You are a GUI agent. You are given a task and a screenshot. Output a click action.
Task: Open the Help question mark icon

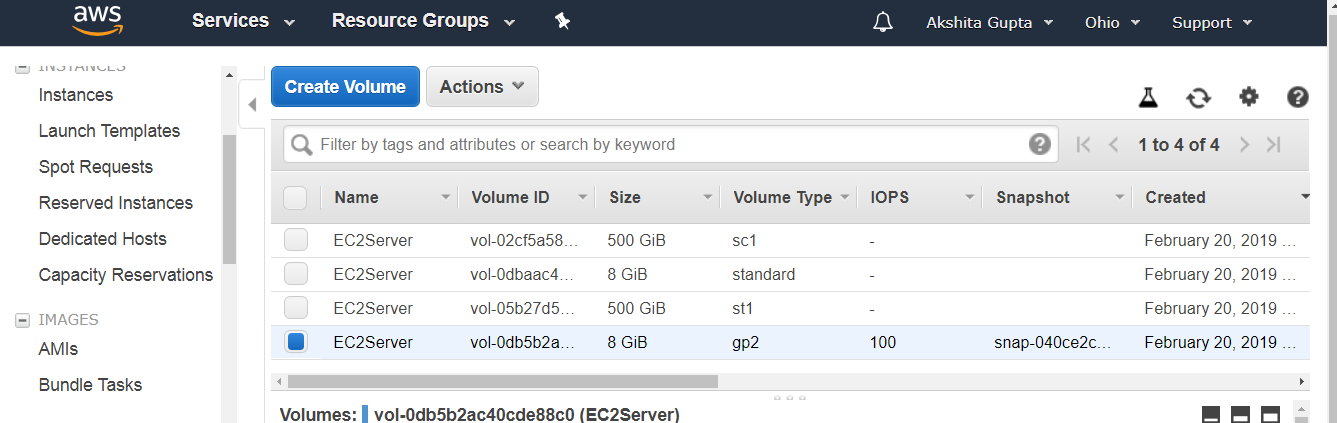(1298, 97)
